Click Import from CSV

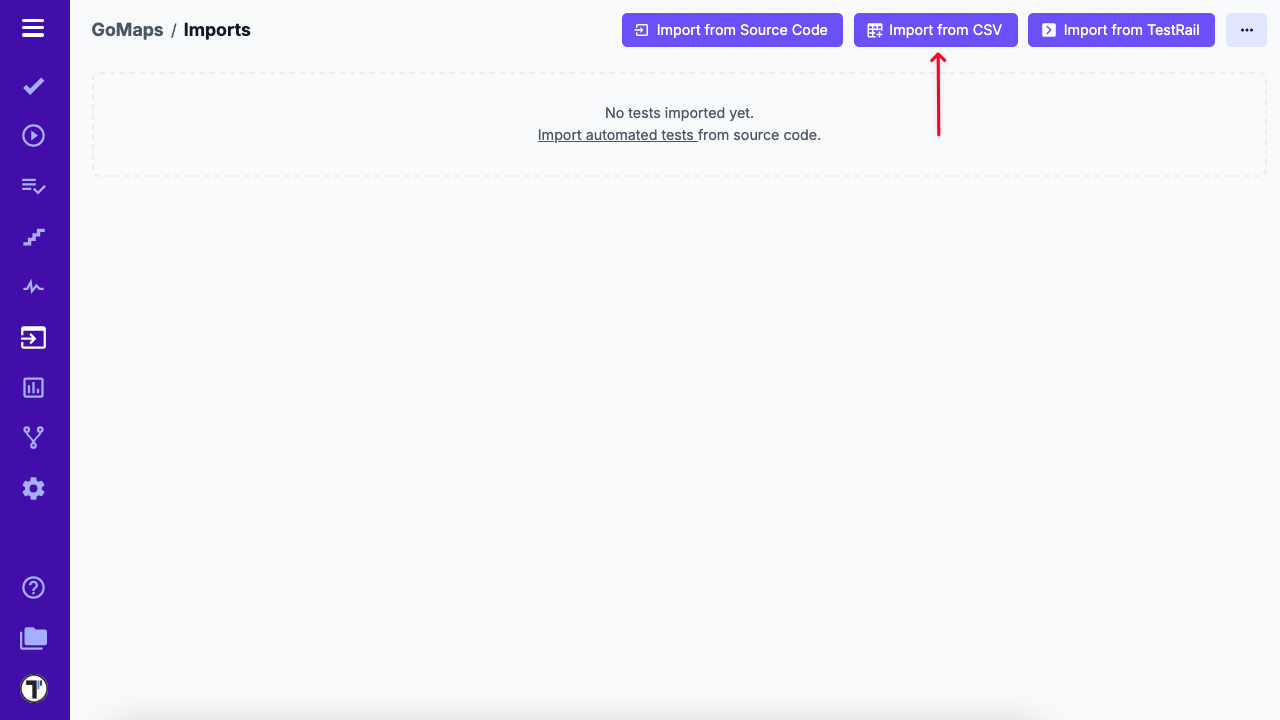pos(935,30)
